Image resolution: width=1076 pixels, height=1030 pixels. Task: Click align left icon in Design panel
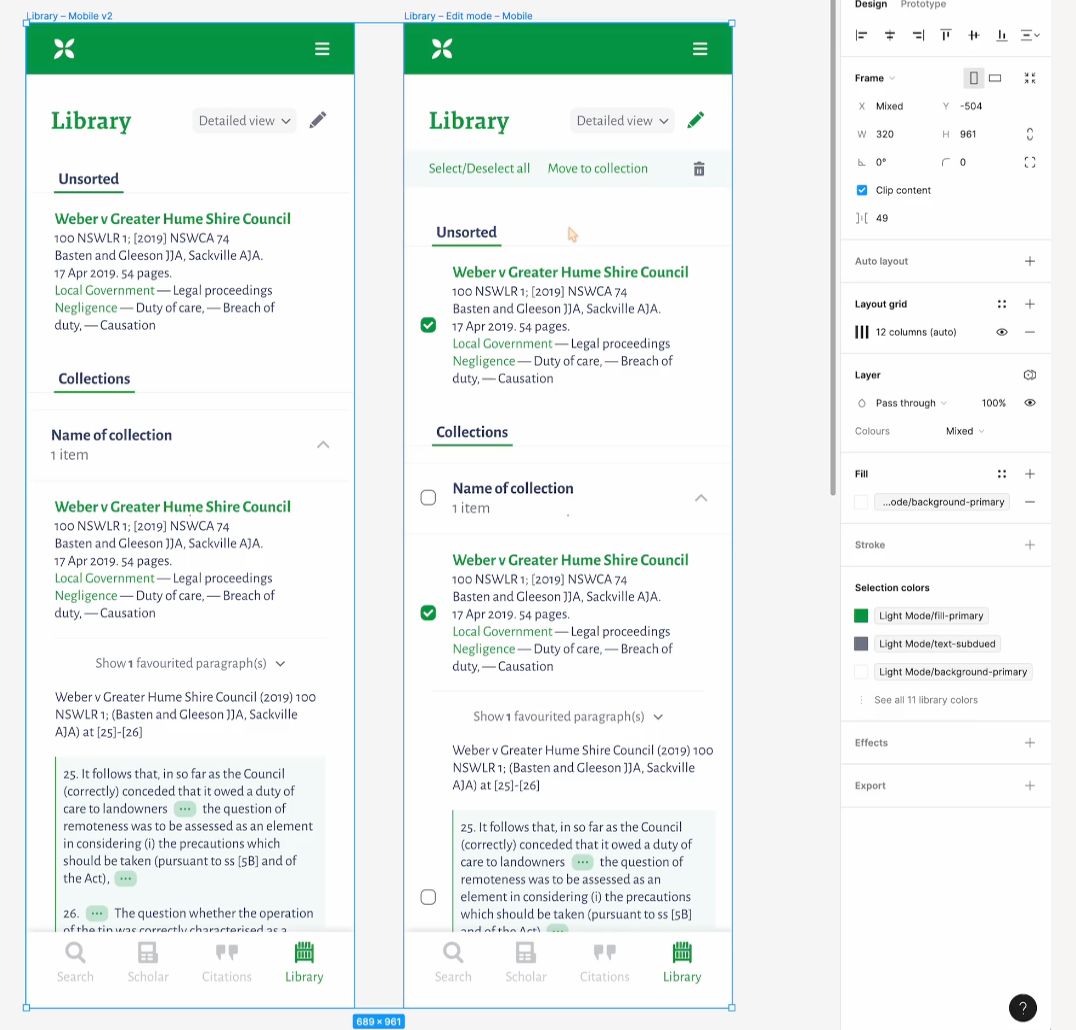point(861,35)
